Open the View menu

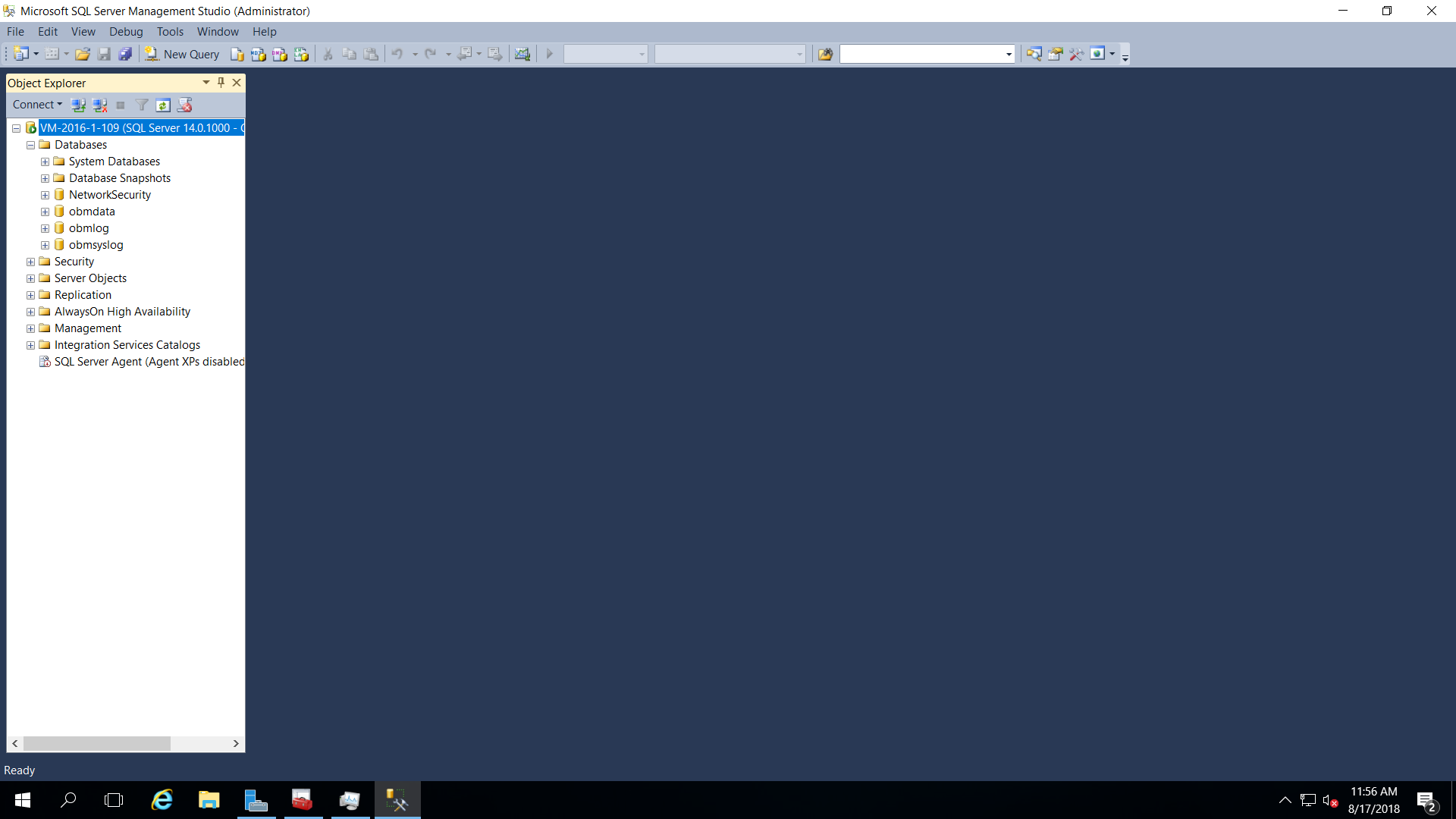(x=83, y=32)
